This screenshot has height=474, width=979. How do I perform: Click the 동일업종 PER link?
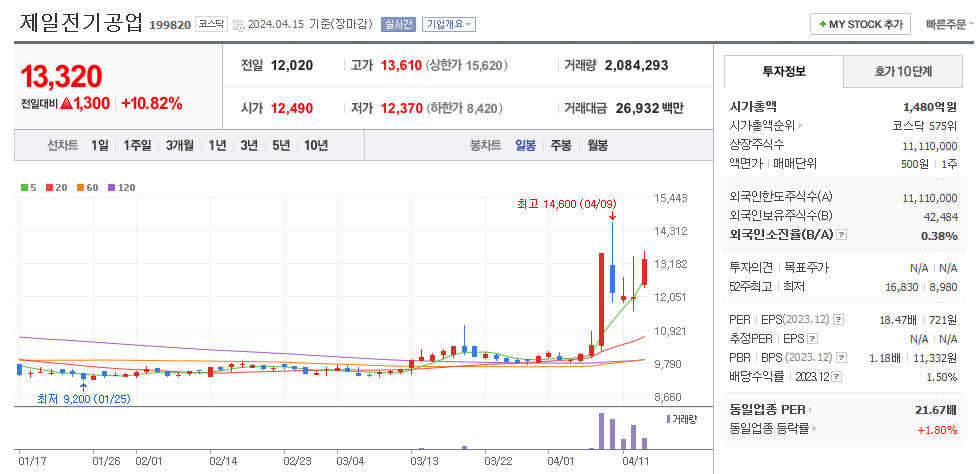tap(767, 410)
